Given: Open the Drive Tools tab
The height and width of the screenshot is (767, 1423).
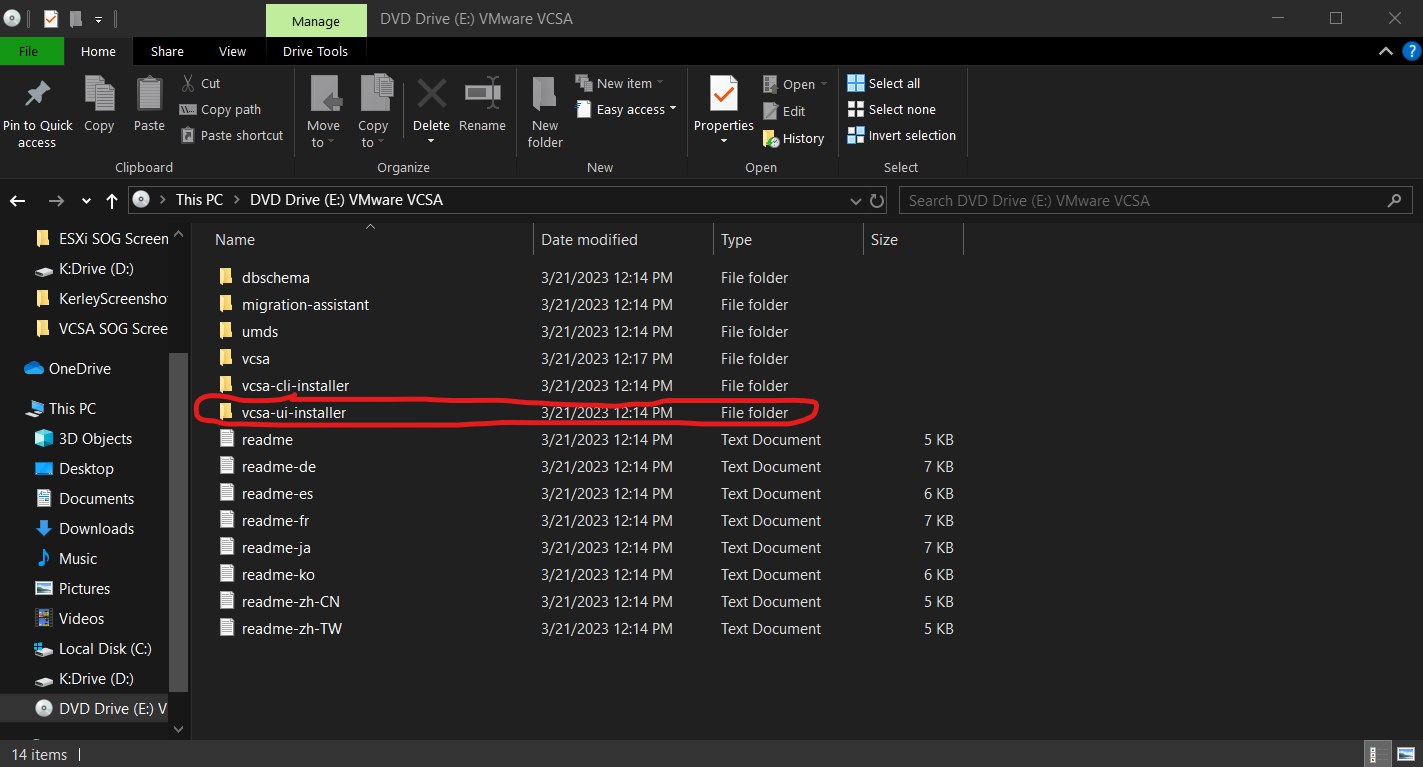Looking at the screenshot, I should click(315, 52).
